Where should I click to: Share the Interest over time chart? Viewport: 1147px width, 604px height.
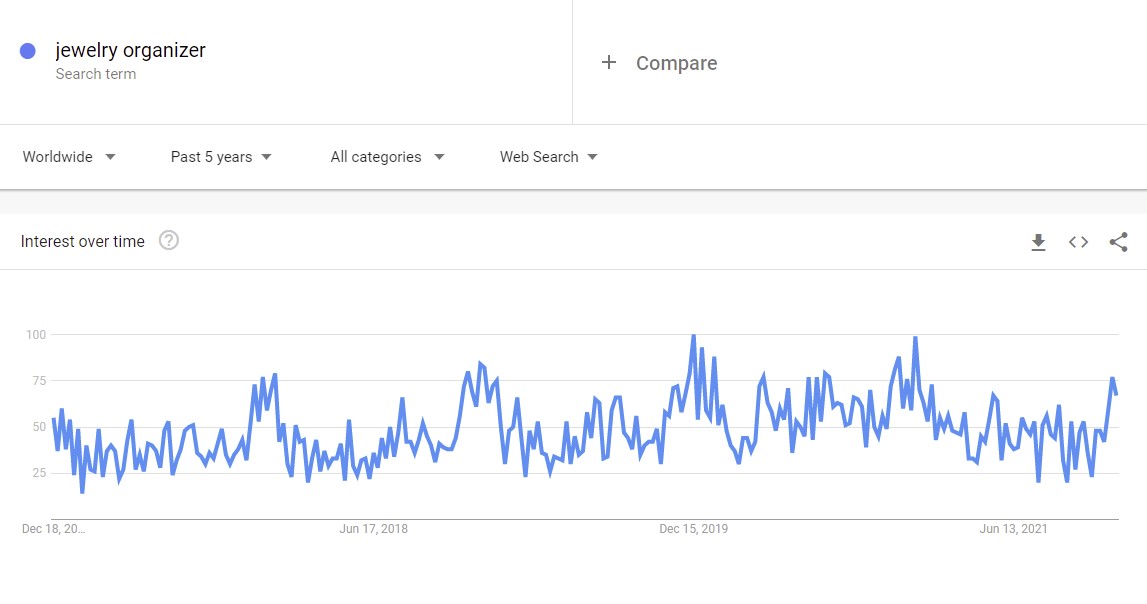click(x=1119, y=242)
